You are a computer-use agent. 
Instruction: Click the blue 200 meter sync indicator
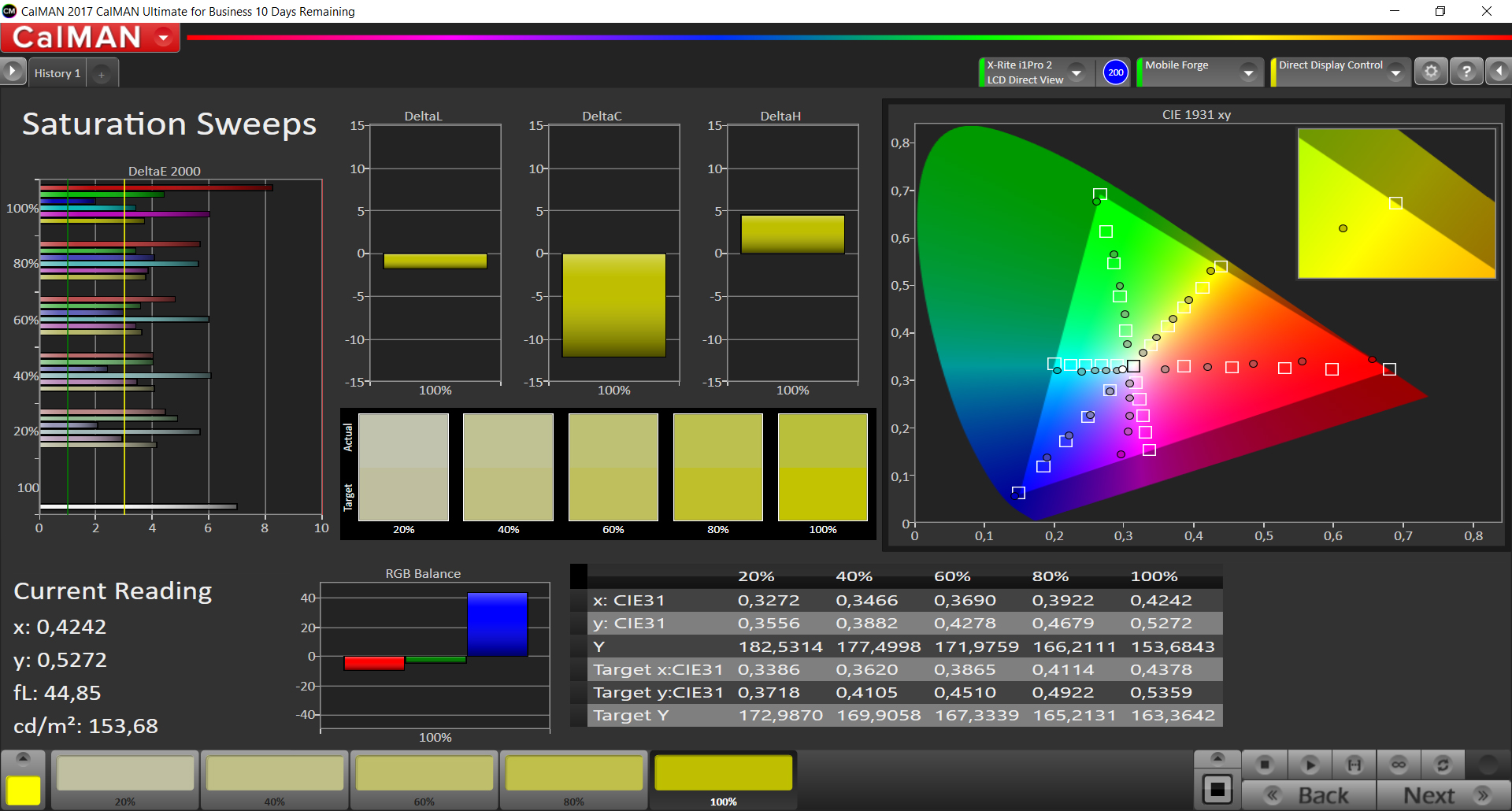click(x=1116, y=72)
